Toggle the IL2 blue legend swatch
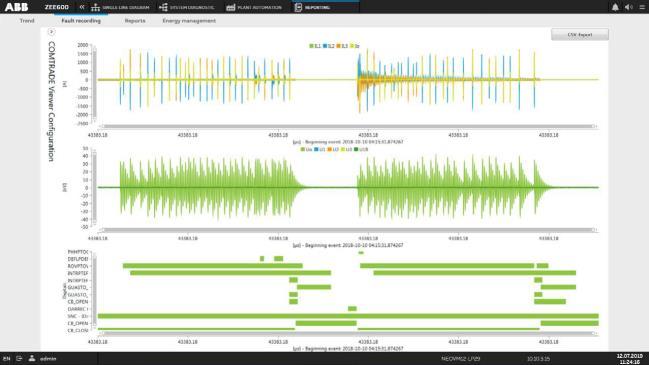Screen dimensions: 649x365 click(325, 46)
